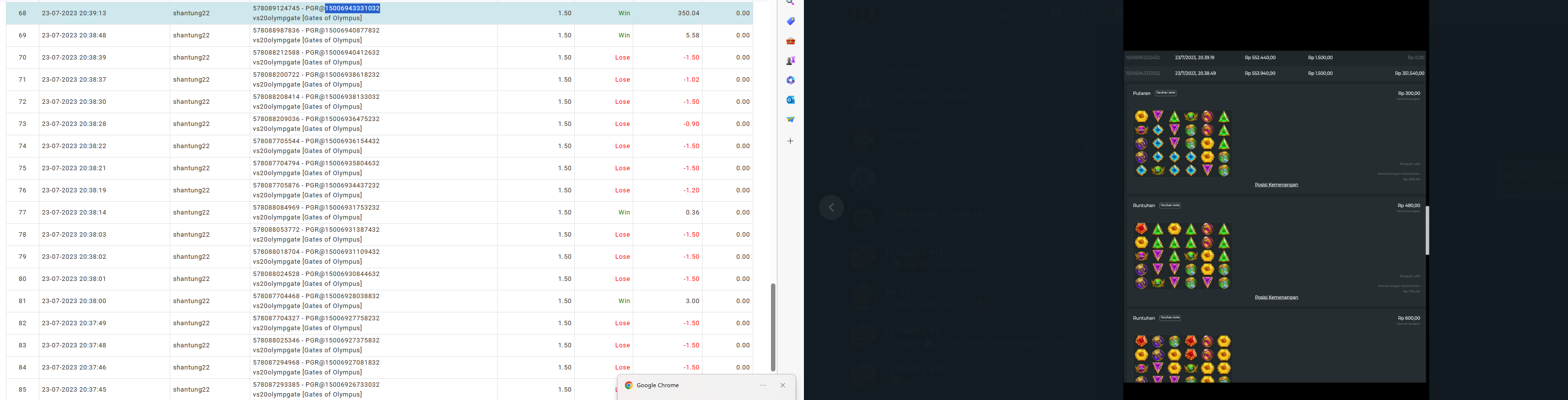Click the 350.04 win amount in row 68
1568x400 pixels.
[x=688, y=13]
